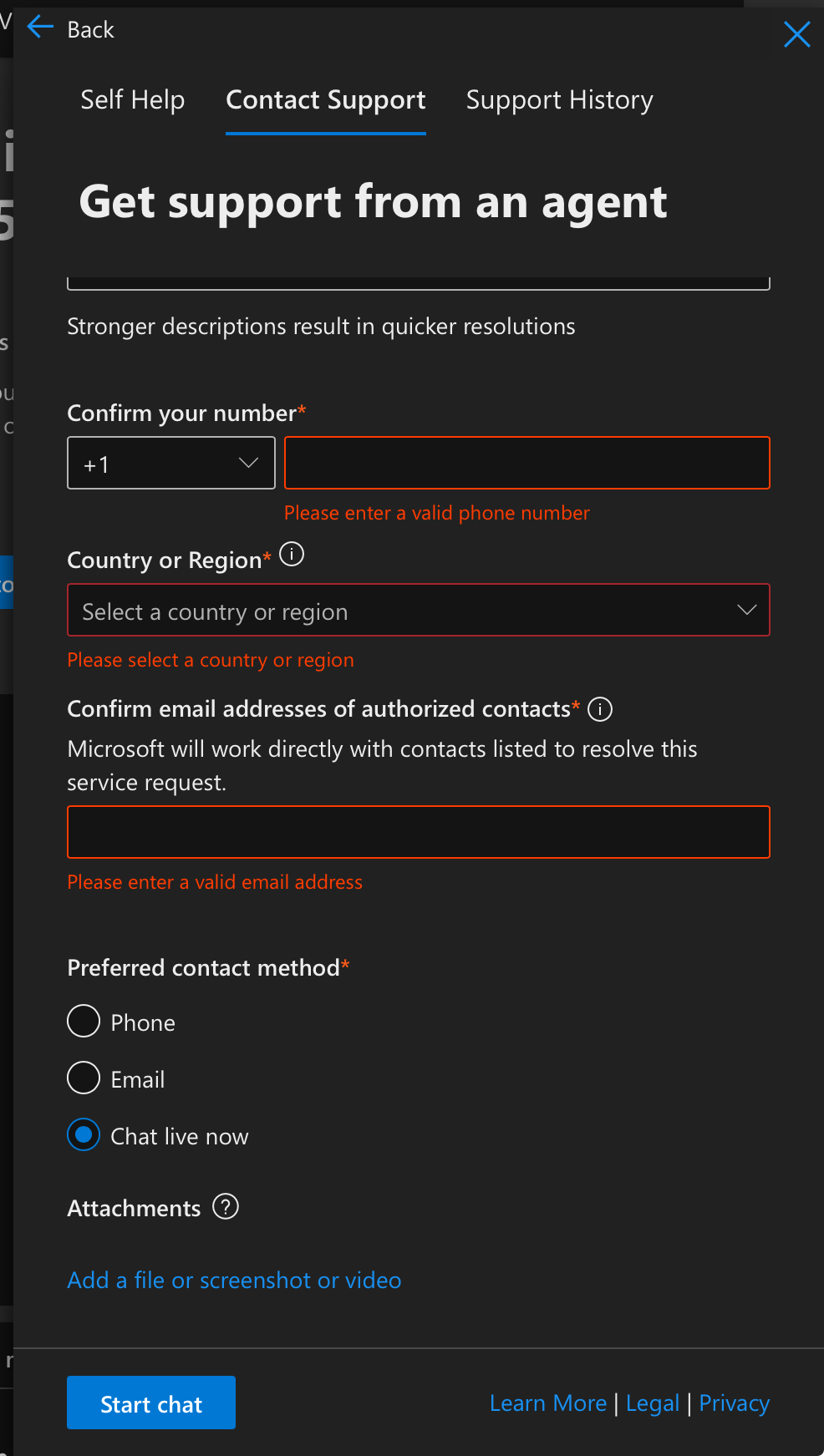Click info icon next to Country or Region
The width and height of the screenshot is (824, 1456).
click(x=292, y=555)
